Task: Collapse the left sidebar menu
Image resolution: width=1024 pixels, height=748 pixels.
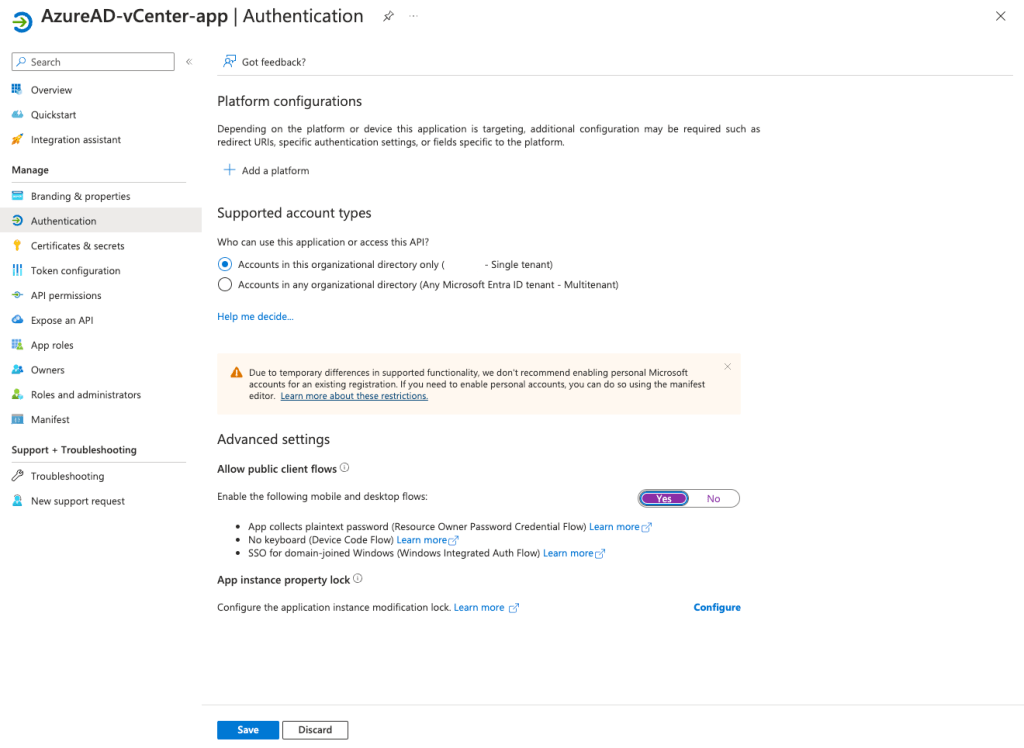Action: 188,62
